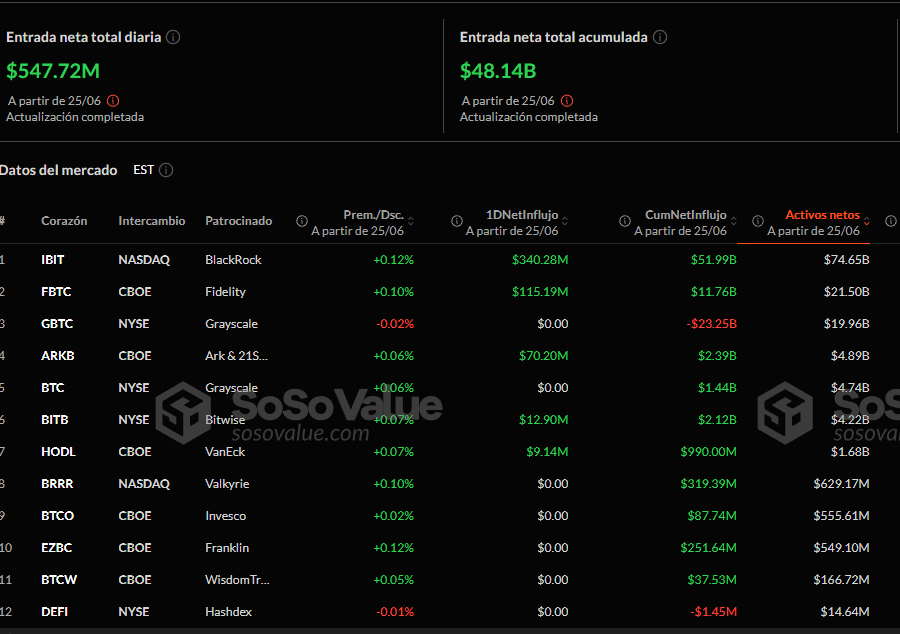Click the $9.14M inflow for HODL
The width and height of the screenshot is (900, 634).
(x=547, y=452)
